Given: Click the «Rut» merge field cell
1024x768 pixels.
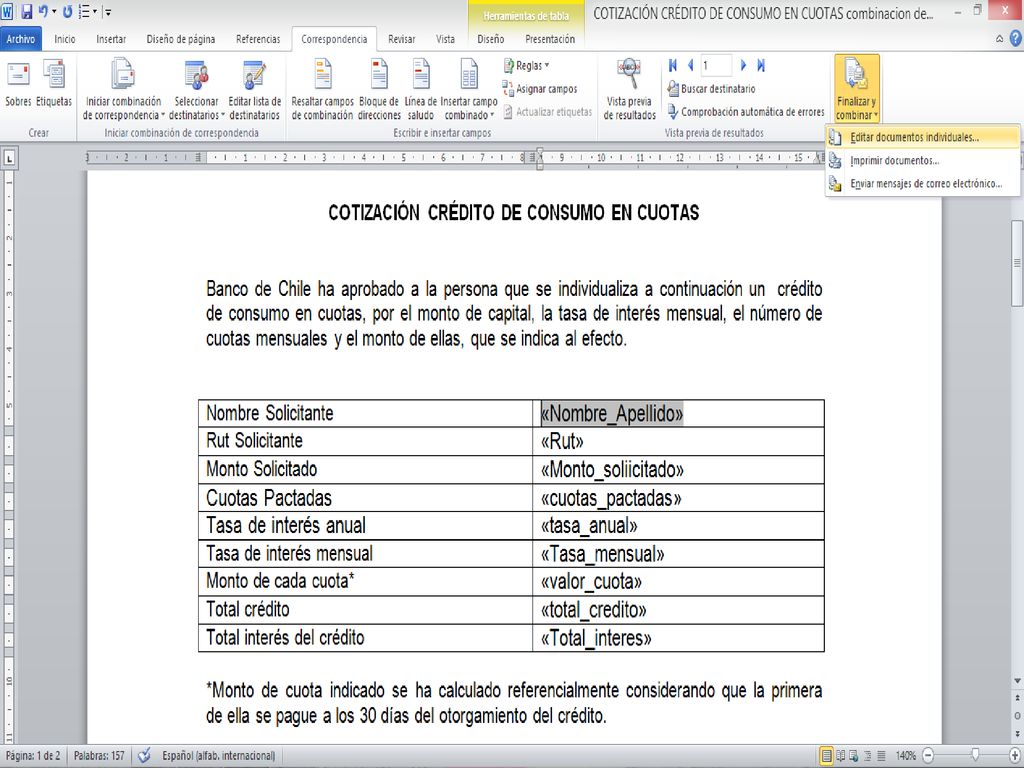Looking at the screenshot, I should (679, 441).
